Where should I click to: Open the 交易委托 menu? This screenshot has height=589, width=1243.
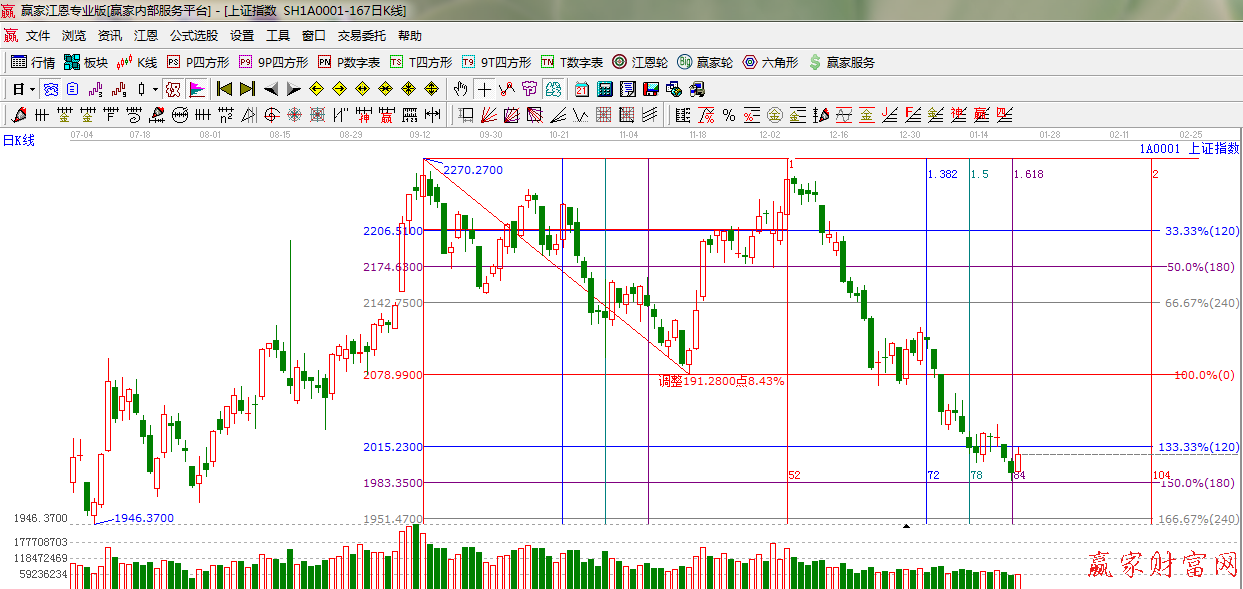(361, 35)
